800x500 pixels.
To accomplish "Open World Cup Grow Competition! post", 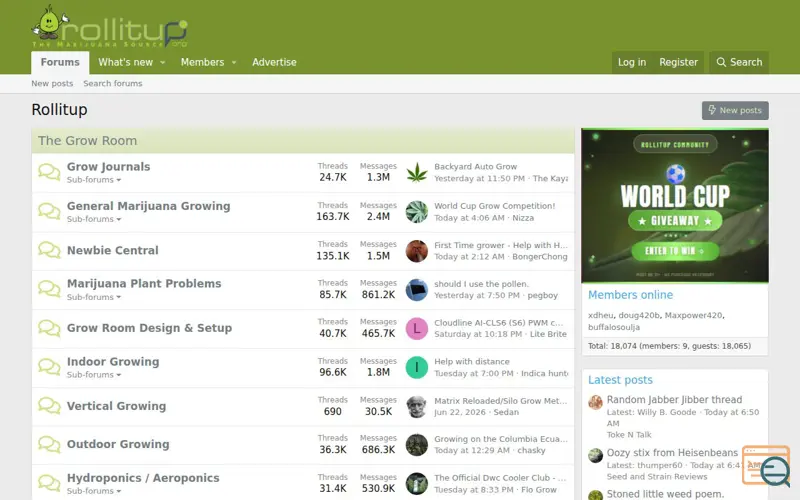I will click(494, 206).
